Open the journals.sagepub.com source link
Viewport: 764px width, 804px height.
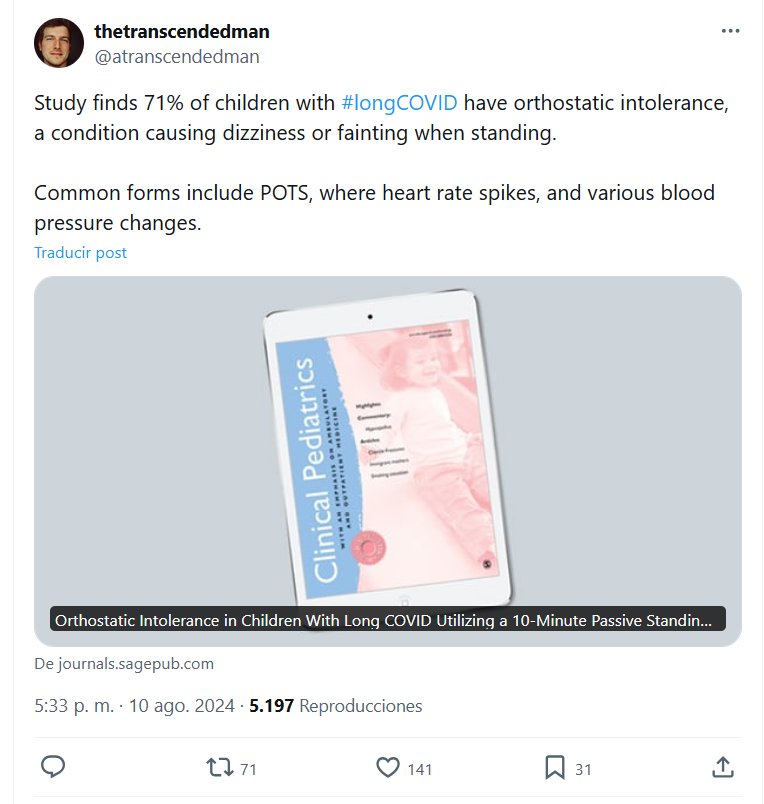(124, 663)
